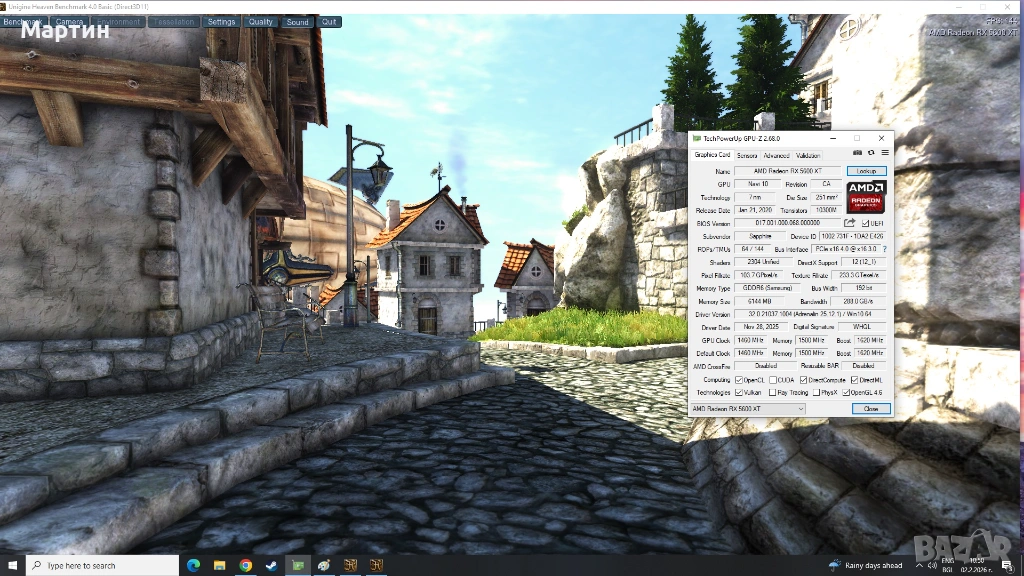This screenshot has height=576, width=1024.
Task: Switch to the Sensors tab
Action: [747, 156]
